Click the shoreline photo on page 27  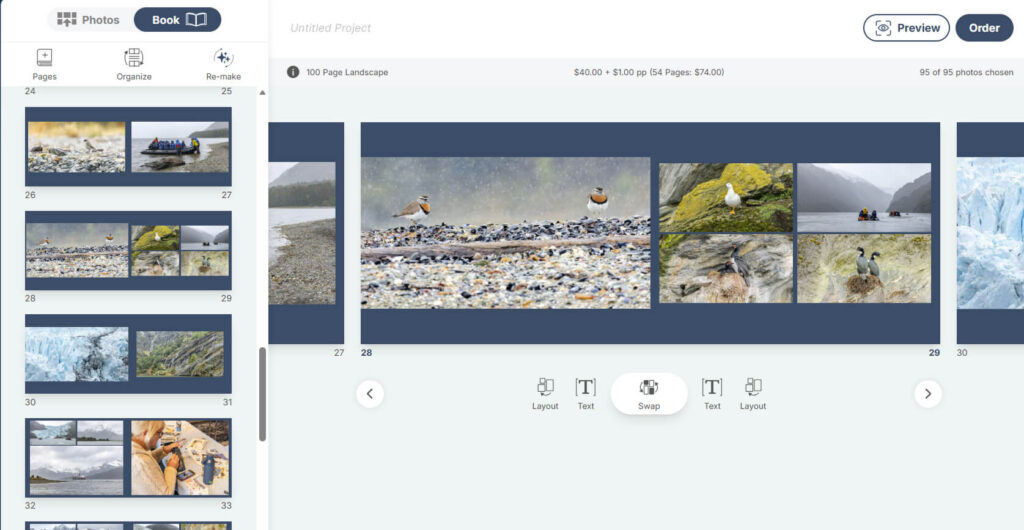[x=302, y=233]
